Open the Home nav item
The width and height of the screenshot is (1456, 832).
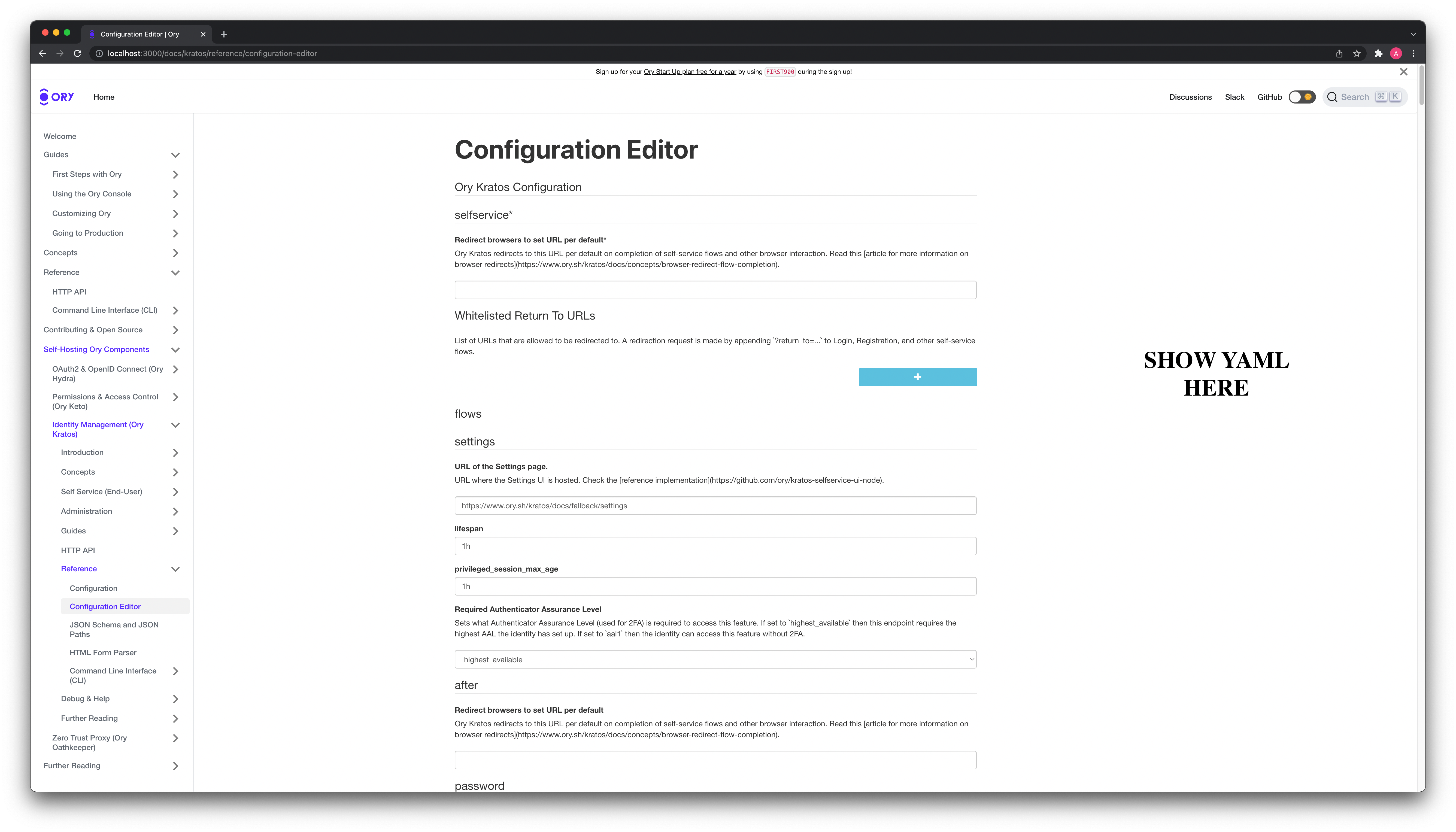point(104,97)
